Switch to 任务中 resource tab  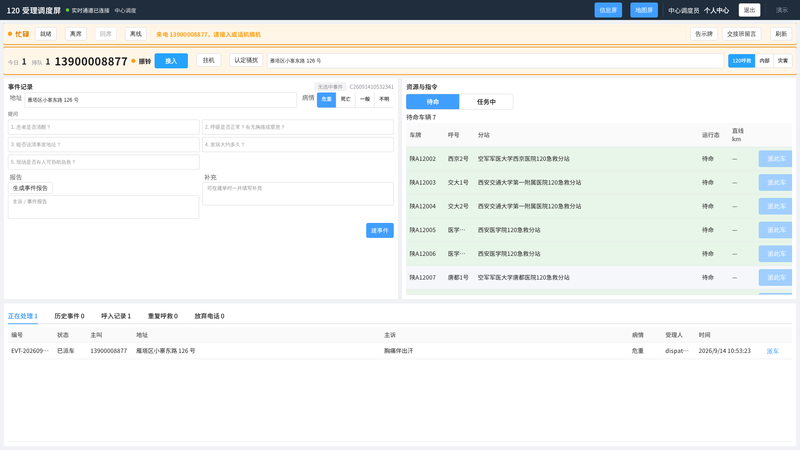pyautogui.click(x=486, y=102)
